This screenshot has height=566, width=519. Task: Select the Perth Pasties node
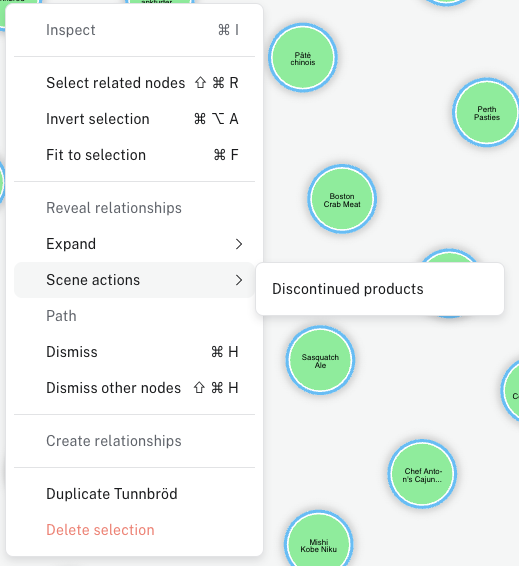pos(487,112)
